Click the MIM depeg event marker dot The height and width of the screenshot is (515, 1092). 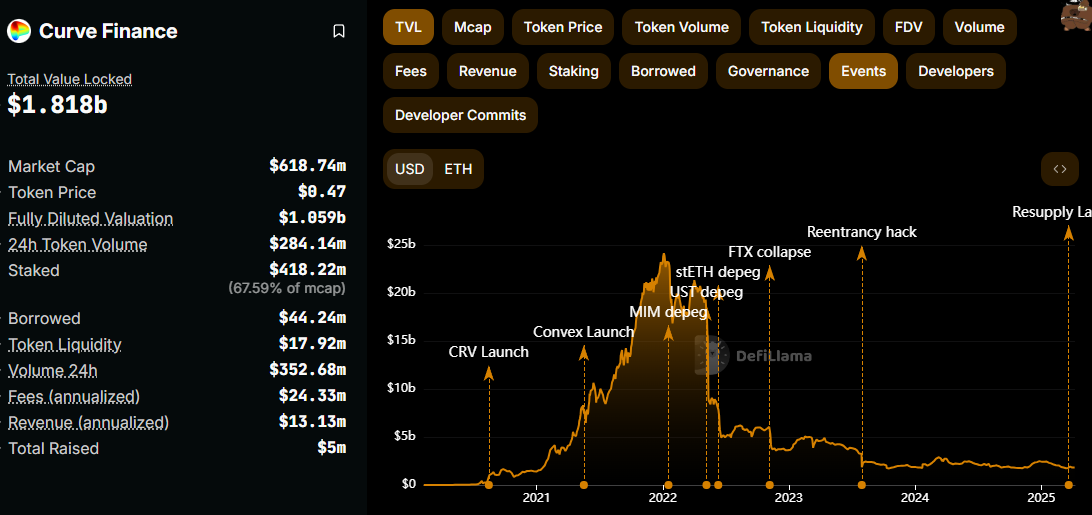(669, 485)
